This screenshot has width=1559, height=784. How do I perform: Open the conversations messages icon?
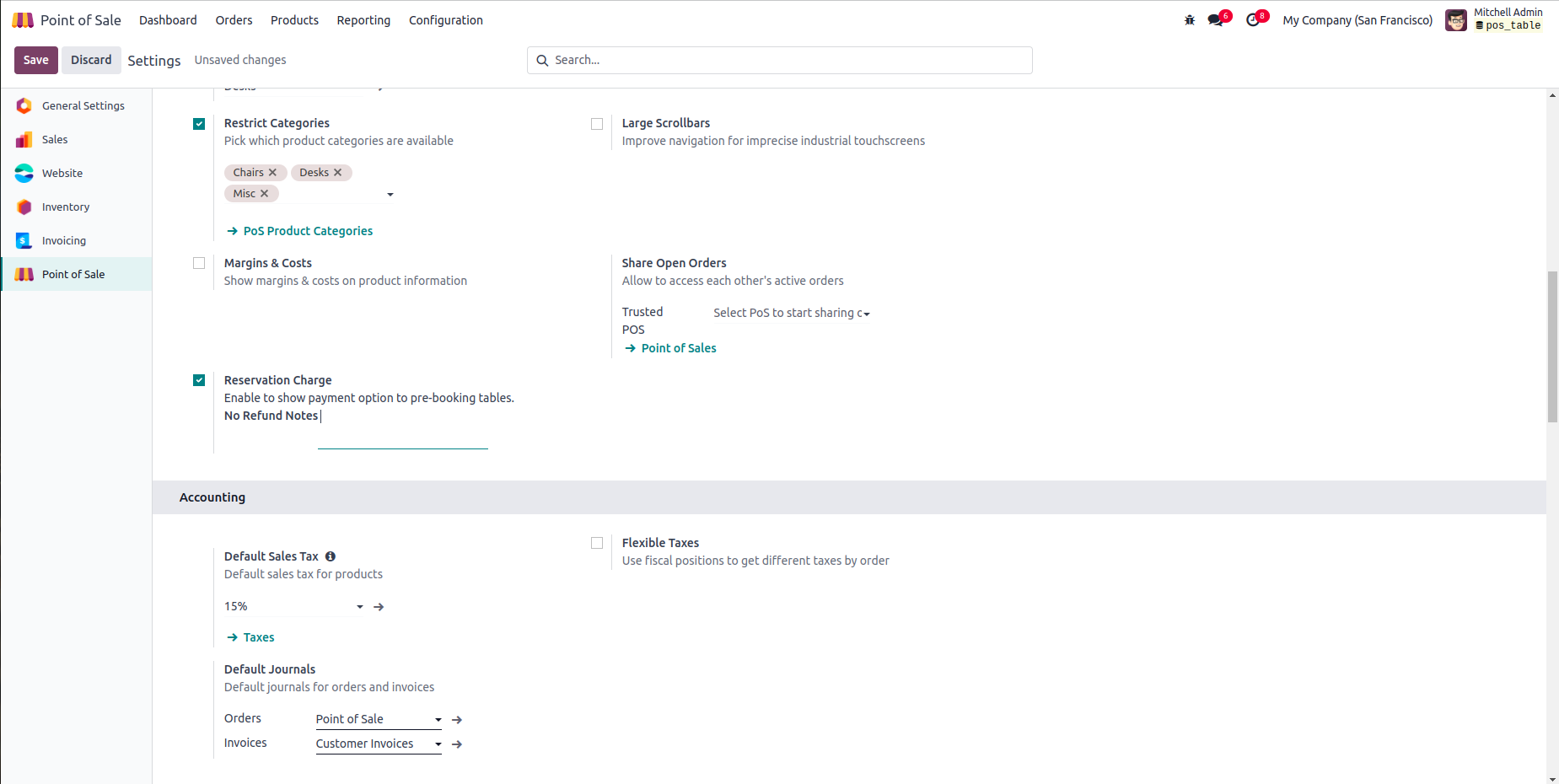point(1215,20)
